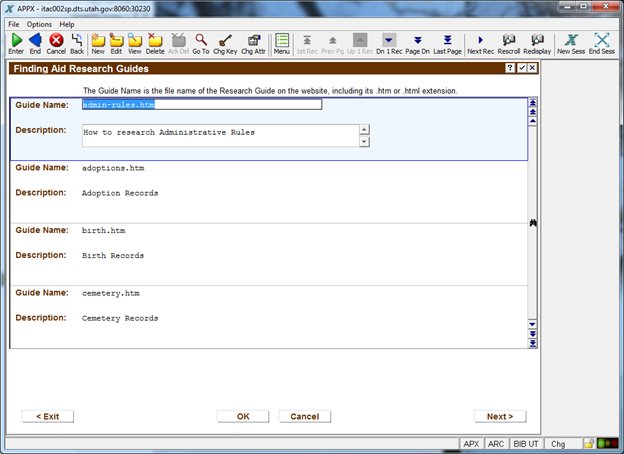Click the help question mark in panel header

509,68
